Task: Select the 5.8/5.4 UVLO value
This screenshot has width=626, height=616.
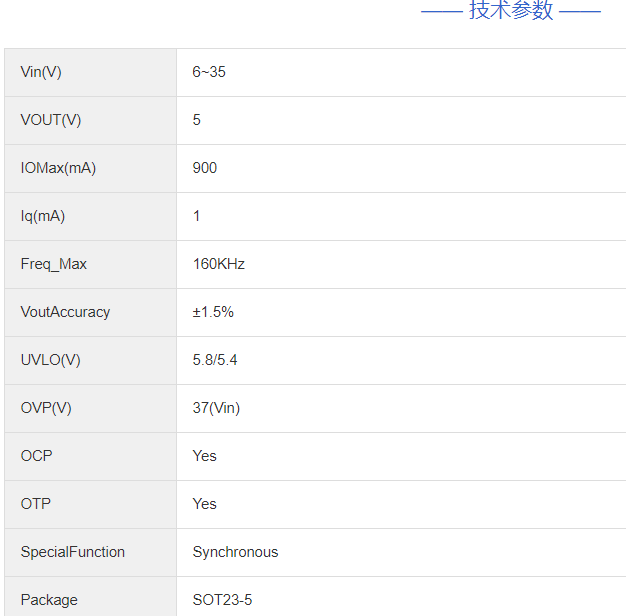Action: (x=215, y=360)
